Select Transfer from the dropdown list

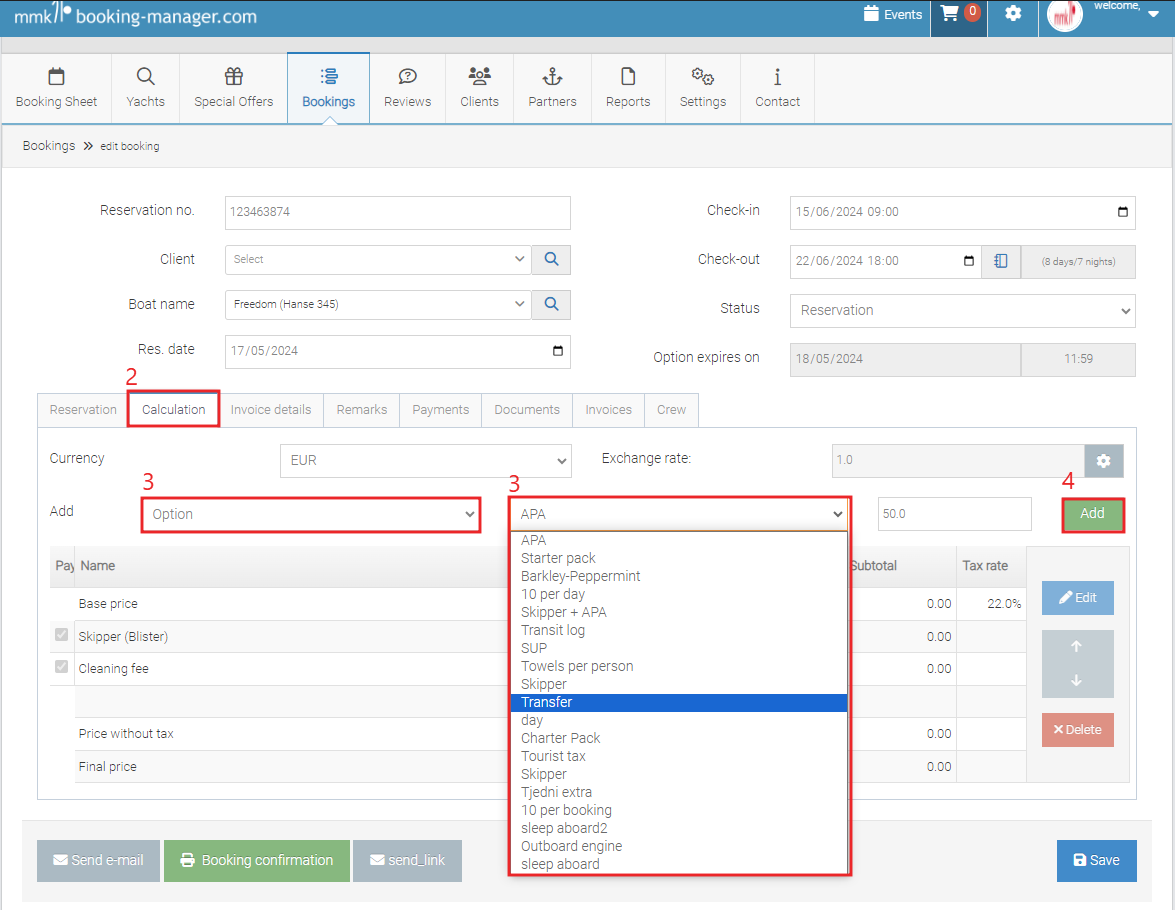[x=678, y=702]
